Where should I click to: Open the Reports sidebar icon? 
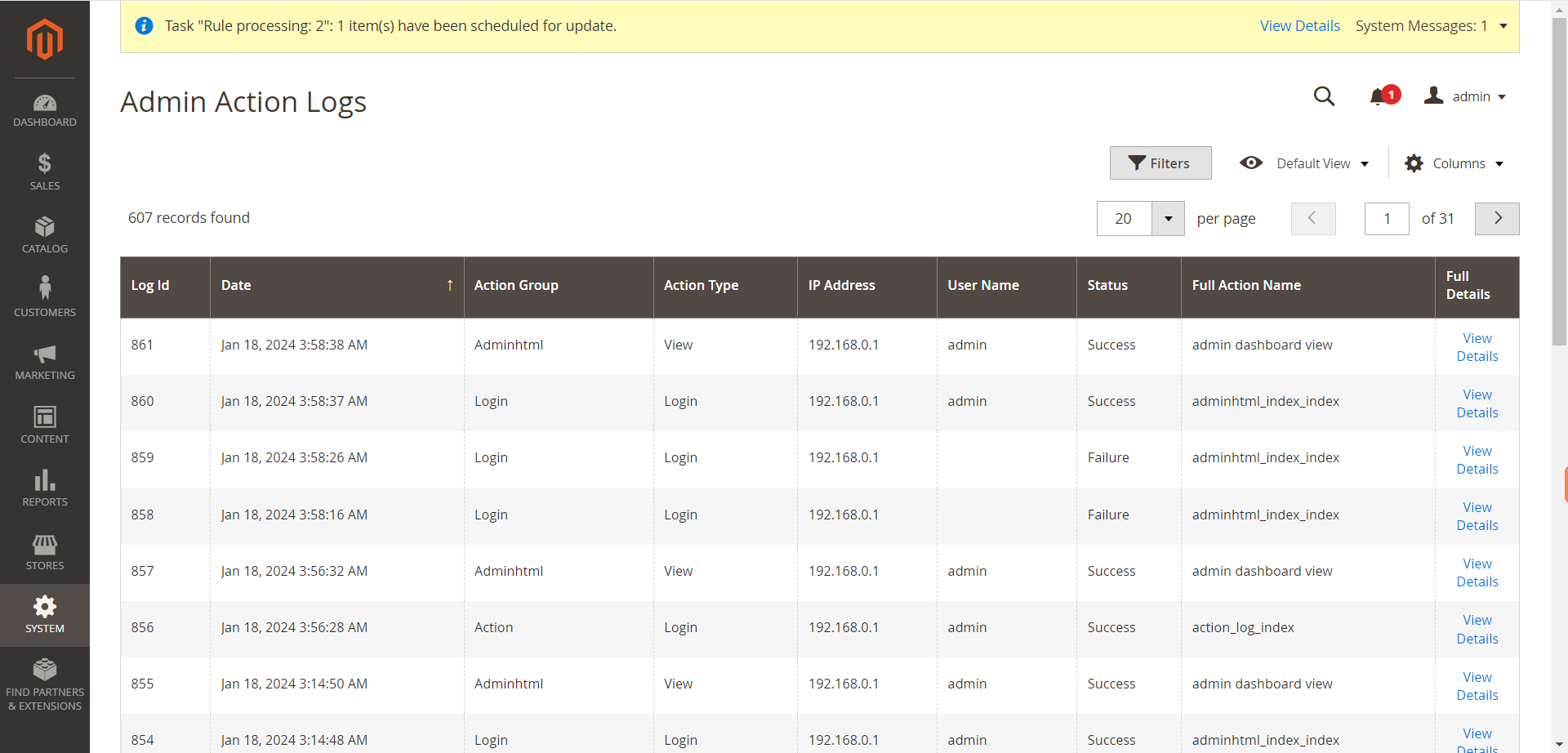tap(45, 487)
